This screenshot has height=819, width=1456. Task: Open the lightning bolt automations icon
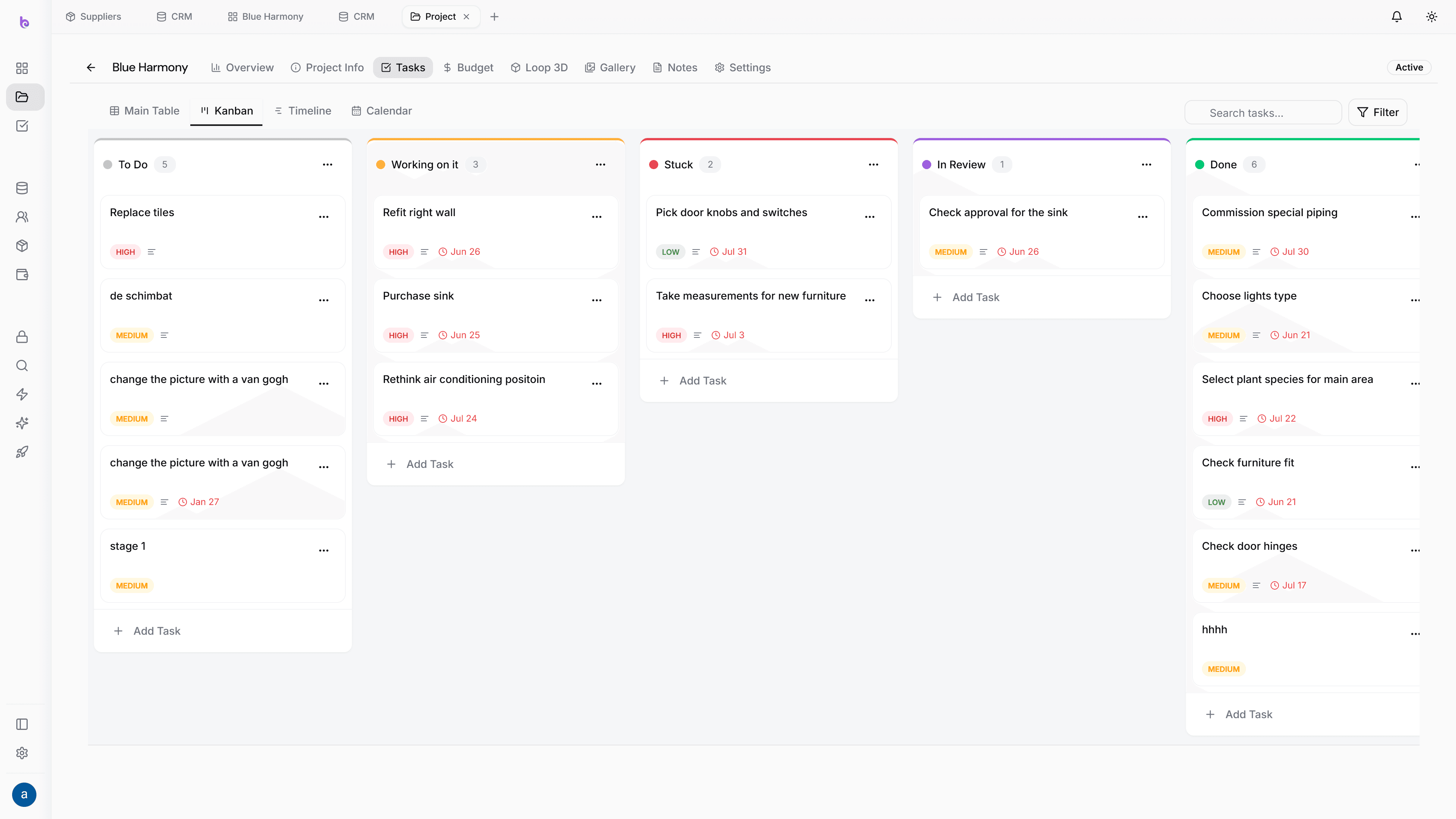point(22,394)
